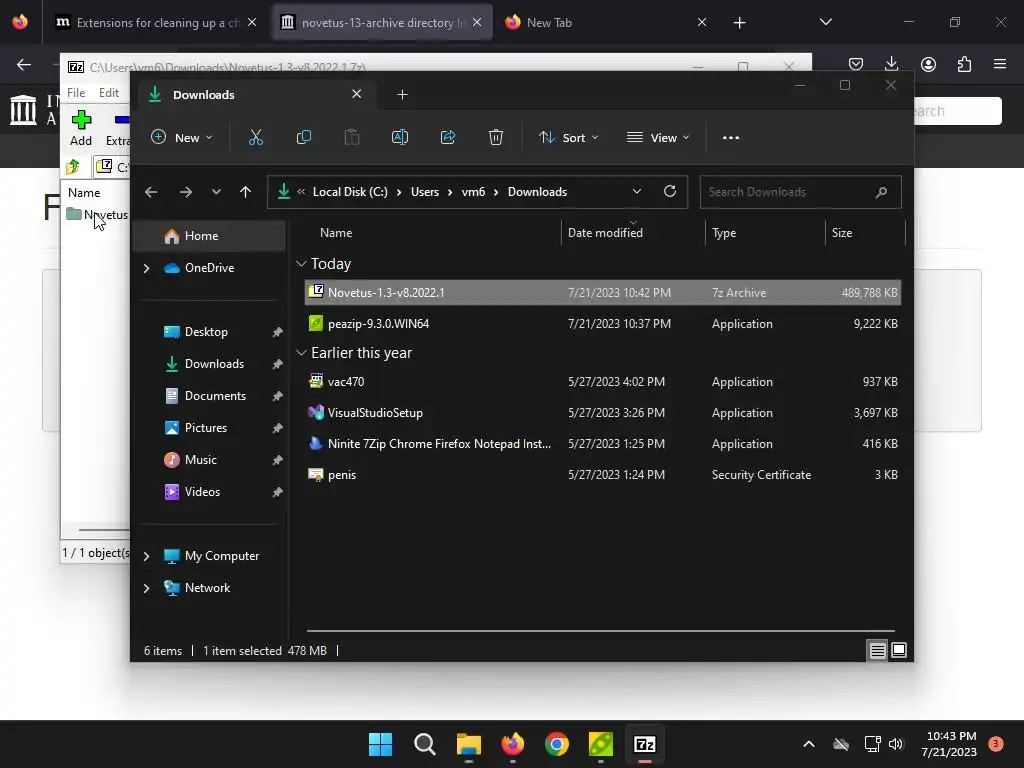This screenshot has width=1024, height=768.
Task: Go back with the Explorer back arrow
Action: pyautogui.click(x=151, y=192)
